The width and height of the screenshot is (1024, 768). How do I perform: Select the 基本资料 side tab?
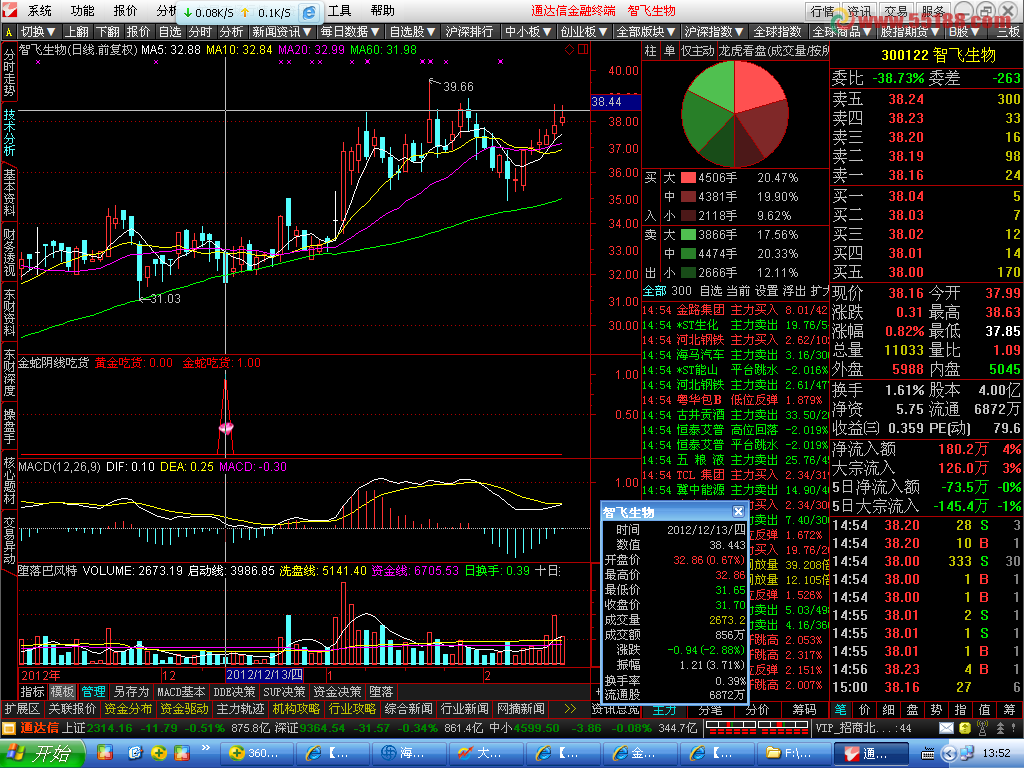click(9, 193)
